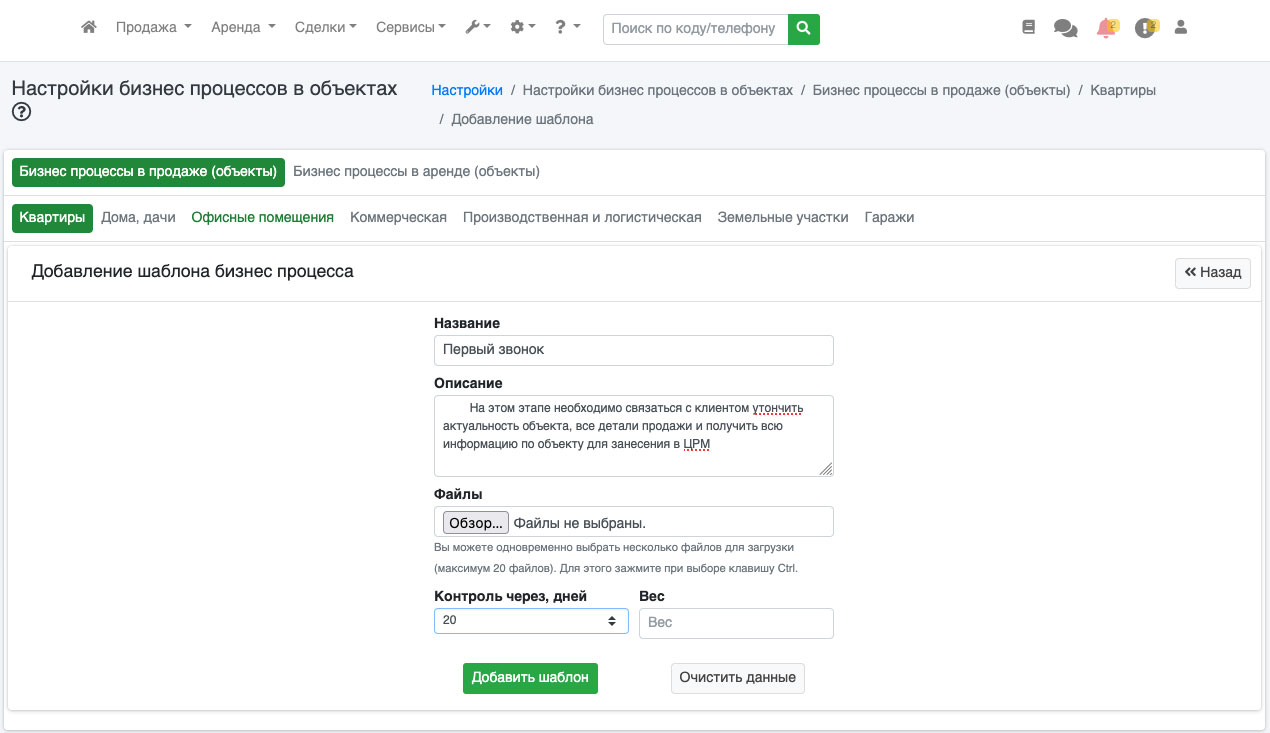Focus the Название input field

[x=633, y=350]
